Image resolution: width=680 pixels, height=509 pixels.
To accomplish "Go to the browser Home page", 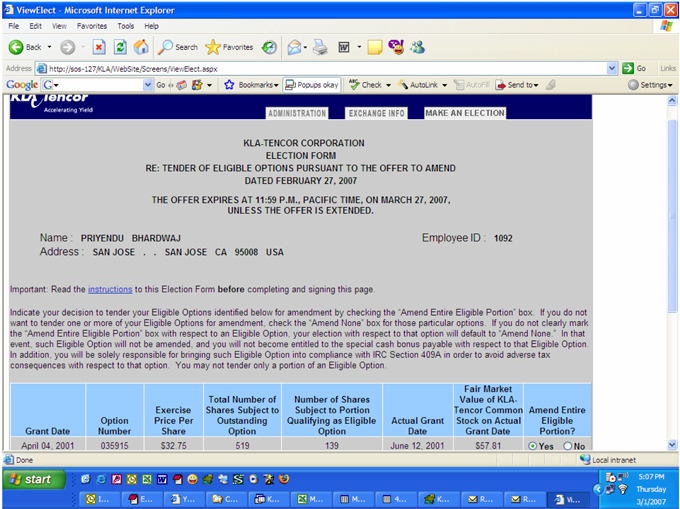I will point(141,47).
